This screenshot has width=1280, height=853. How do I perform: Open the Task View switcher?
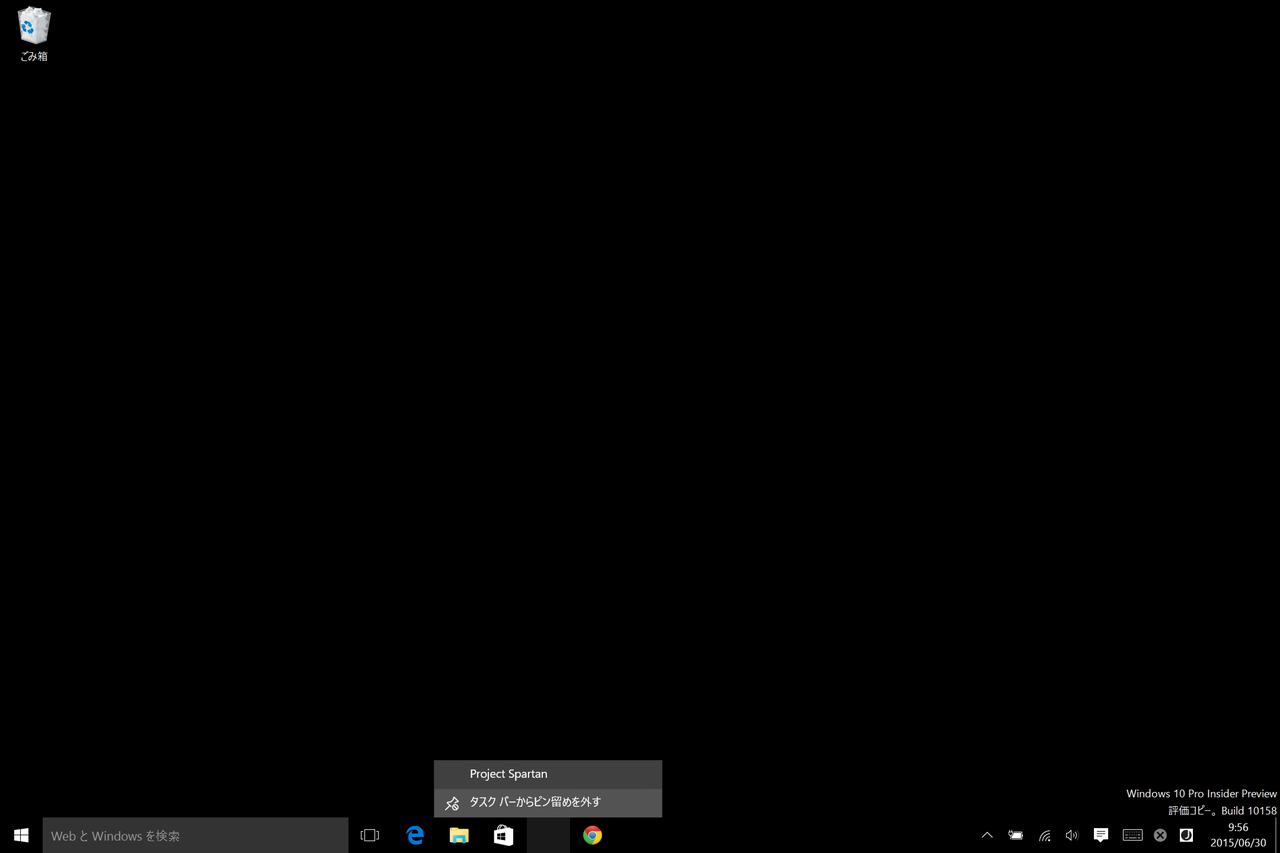pos(369,835)
